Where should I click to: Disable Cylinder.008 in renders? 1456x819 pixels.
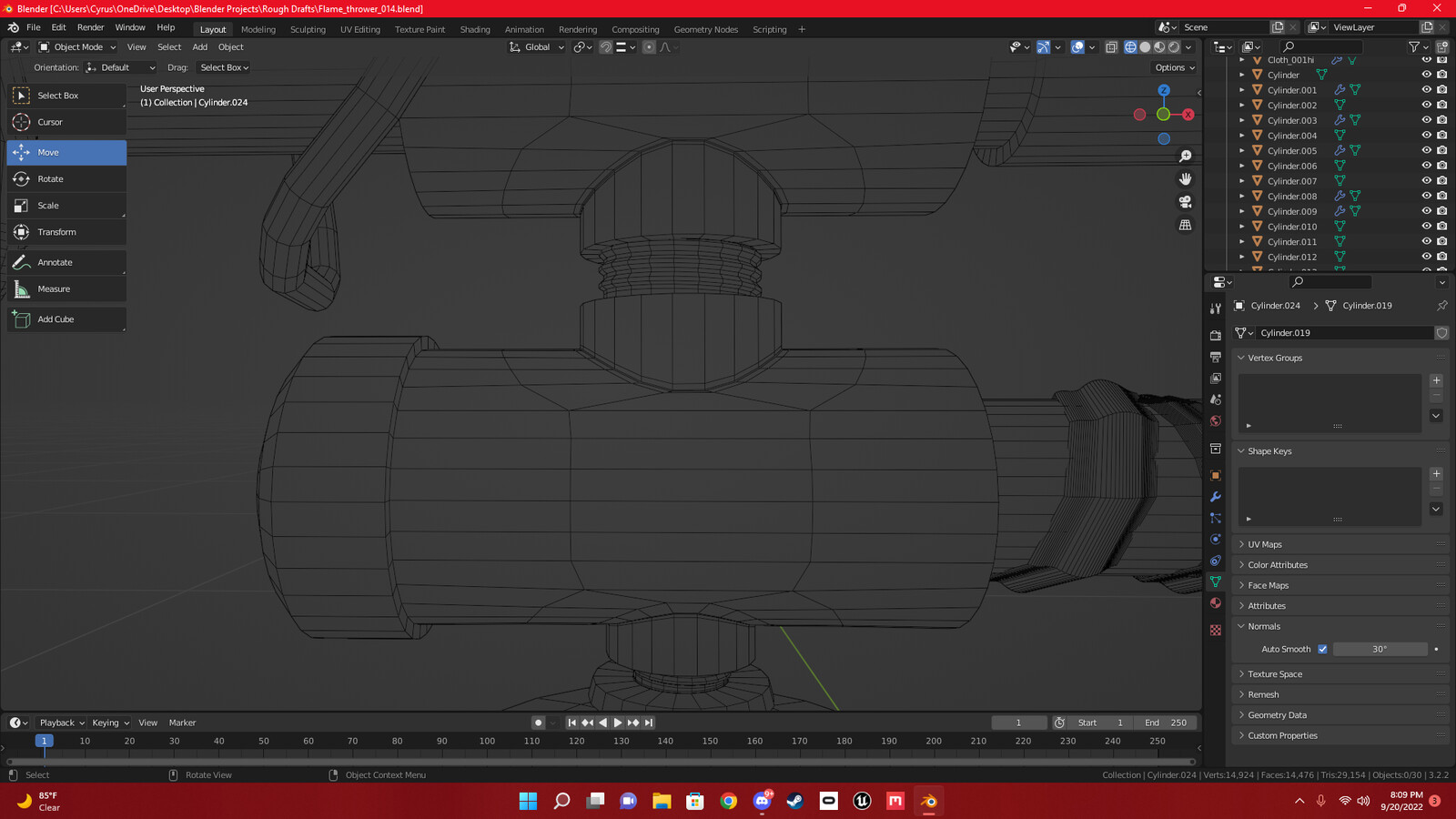point(1441,196)
